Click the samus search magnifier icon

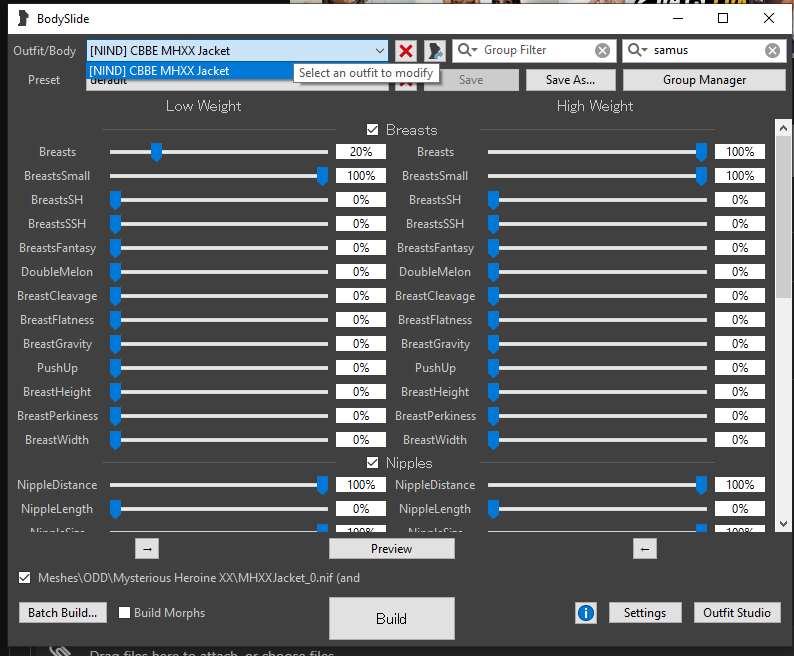638,50
